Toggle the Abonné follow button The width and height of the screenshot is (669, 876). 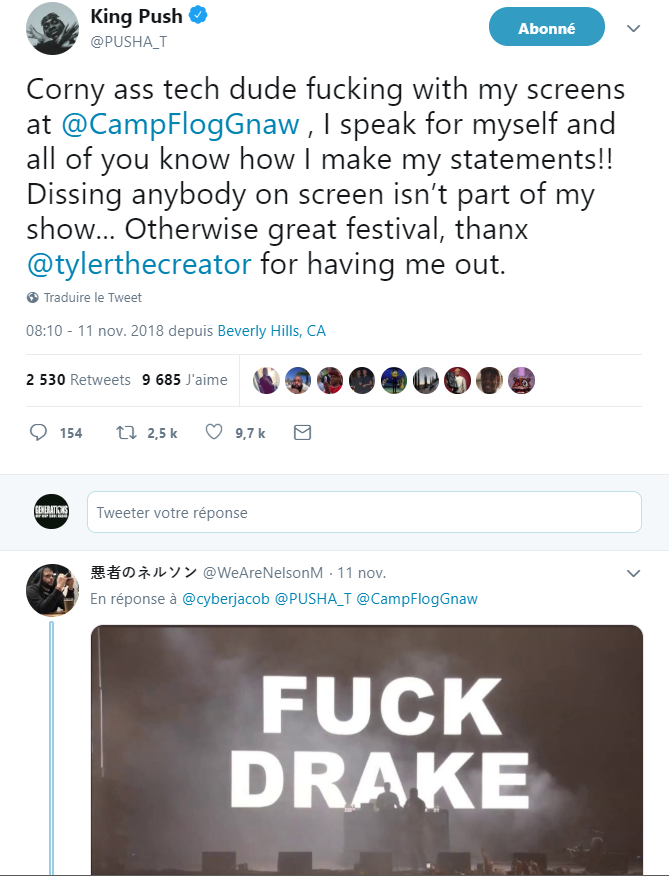coord(546,28)
